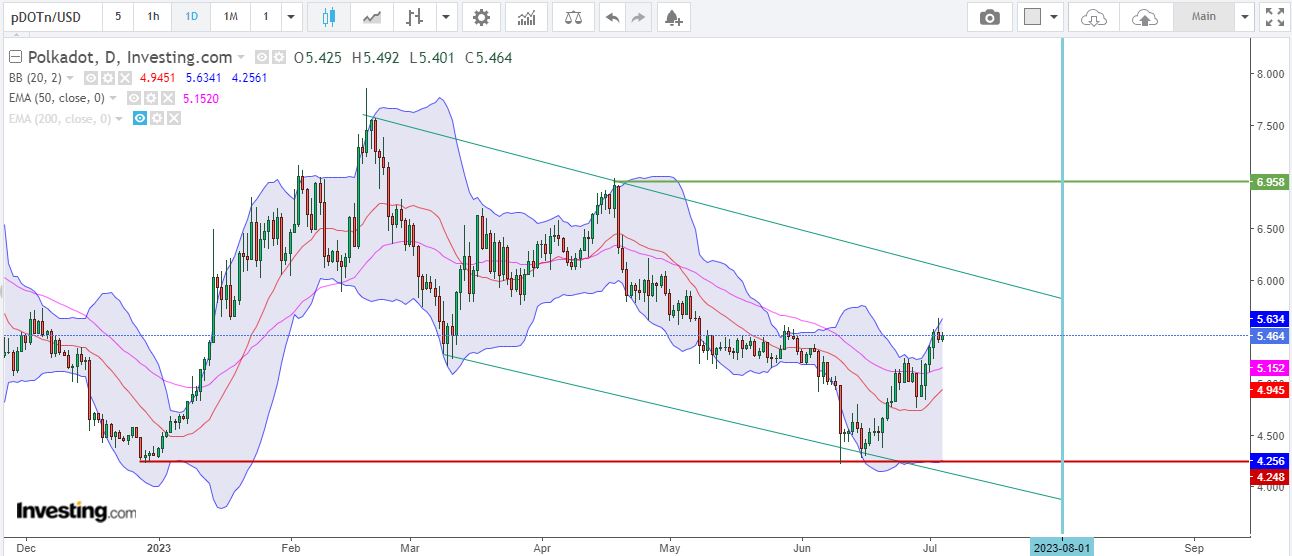The image size is (1292, 556).
Task: Open dropdown next to Main button
Action: [x=1244, y=17]
